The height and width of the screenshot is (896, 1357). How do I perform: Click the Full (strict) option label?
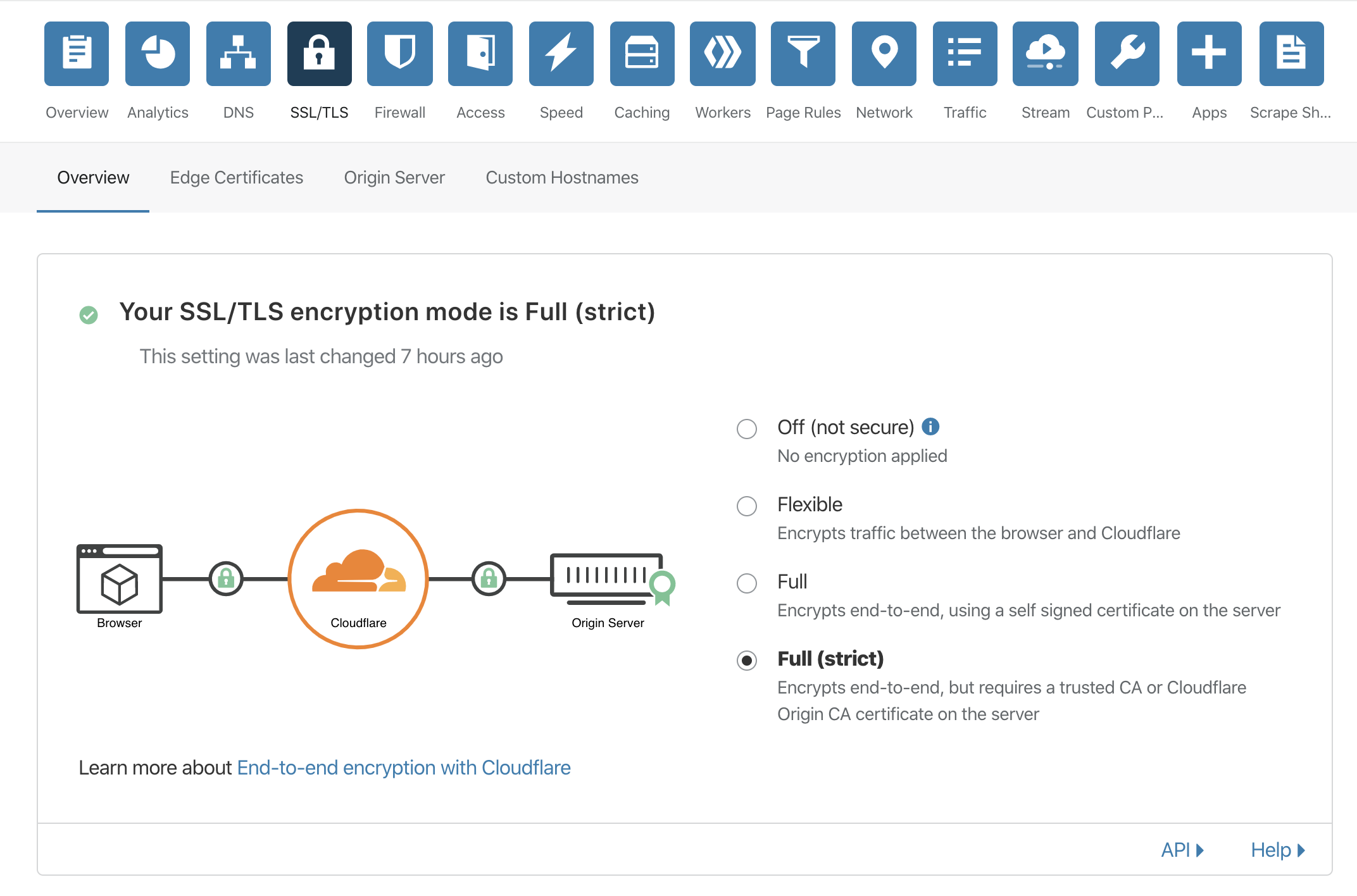click(830, 659)
